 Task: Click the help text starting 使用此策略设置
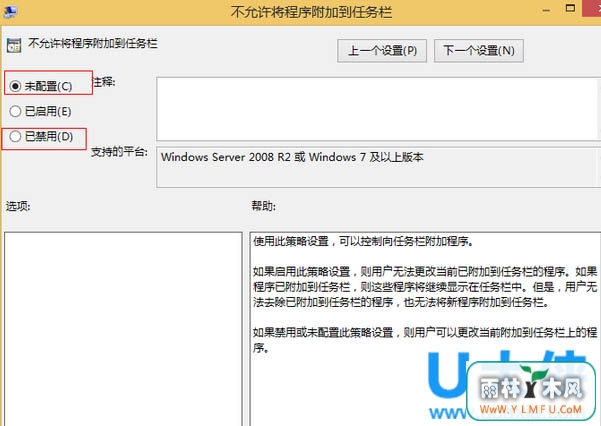[x=363, y=241]
